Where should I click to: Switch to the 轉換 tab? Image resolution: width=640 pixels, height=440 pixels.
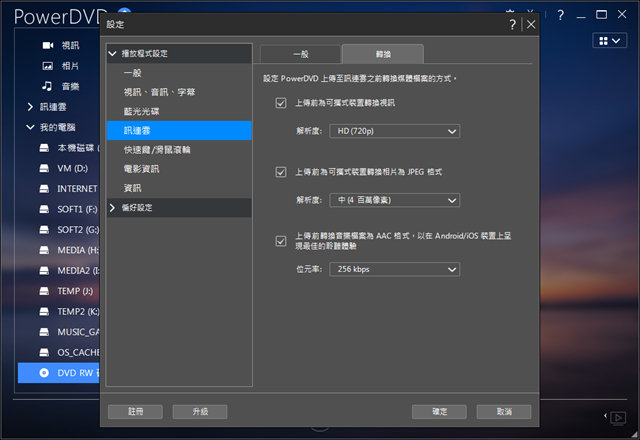point(383,54)
